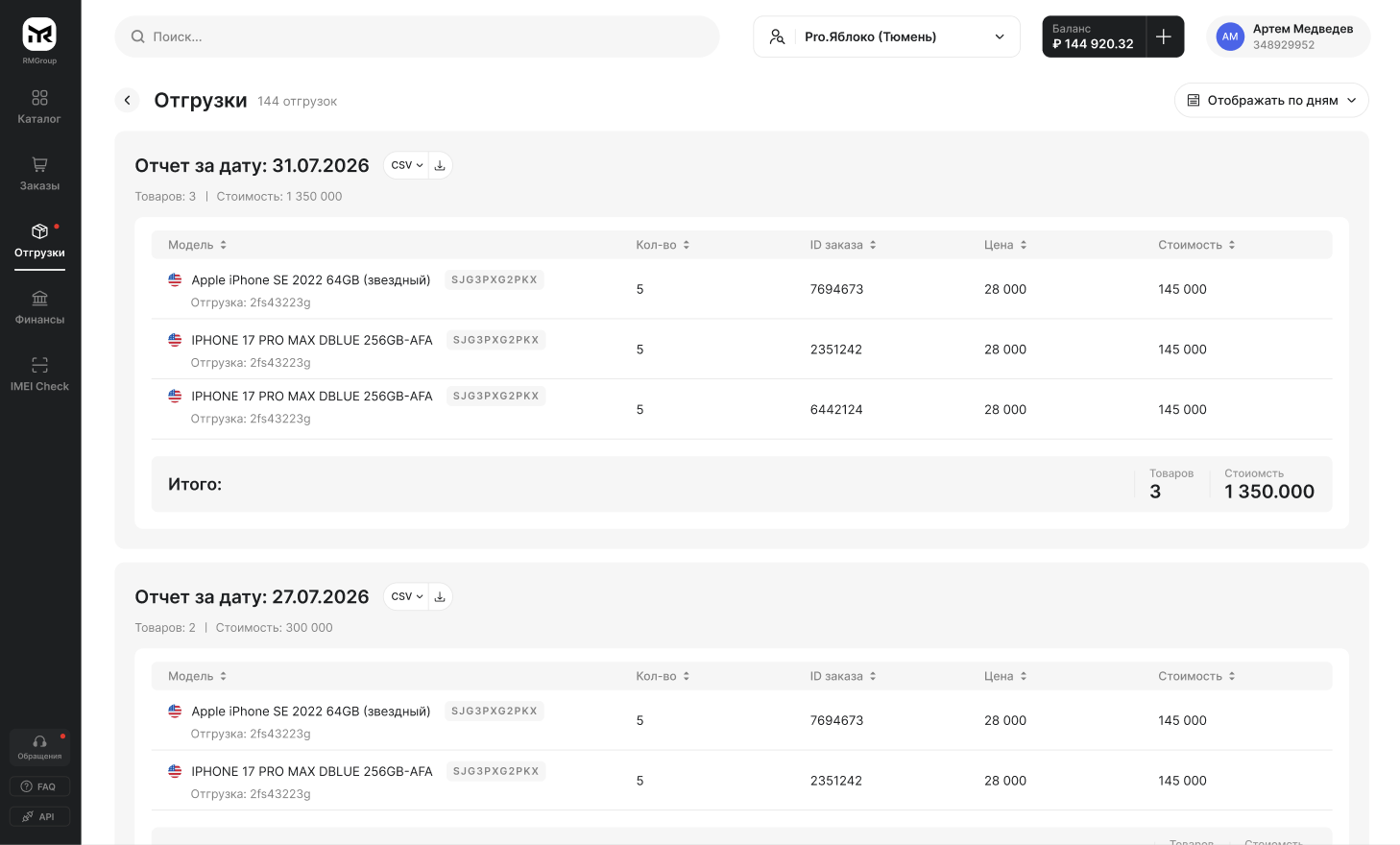Image resolution: width=1400 pixels, height=845 pixels.
Task: Click Отчет за дату: 27.07.2026 heading
Action: click(252, 596)
